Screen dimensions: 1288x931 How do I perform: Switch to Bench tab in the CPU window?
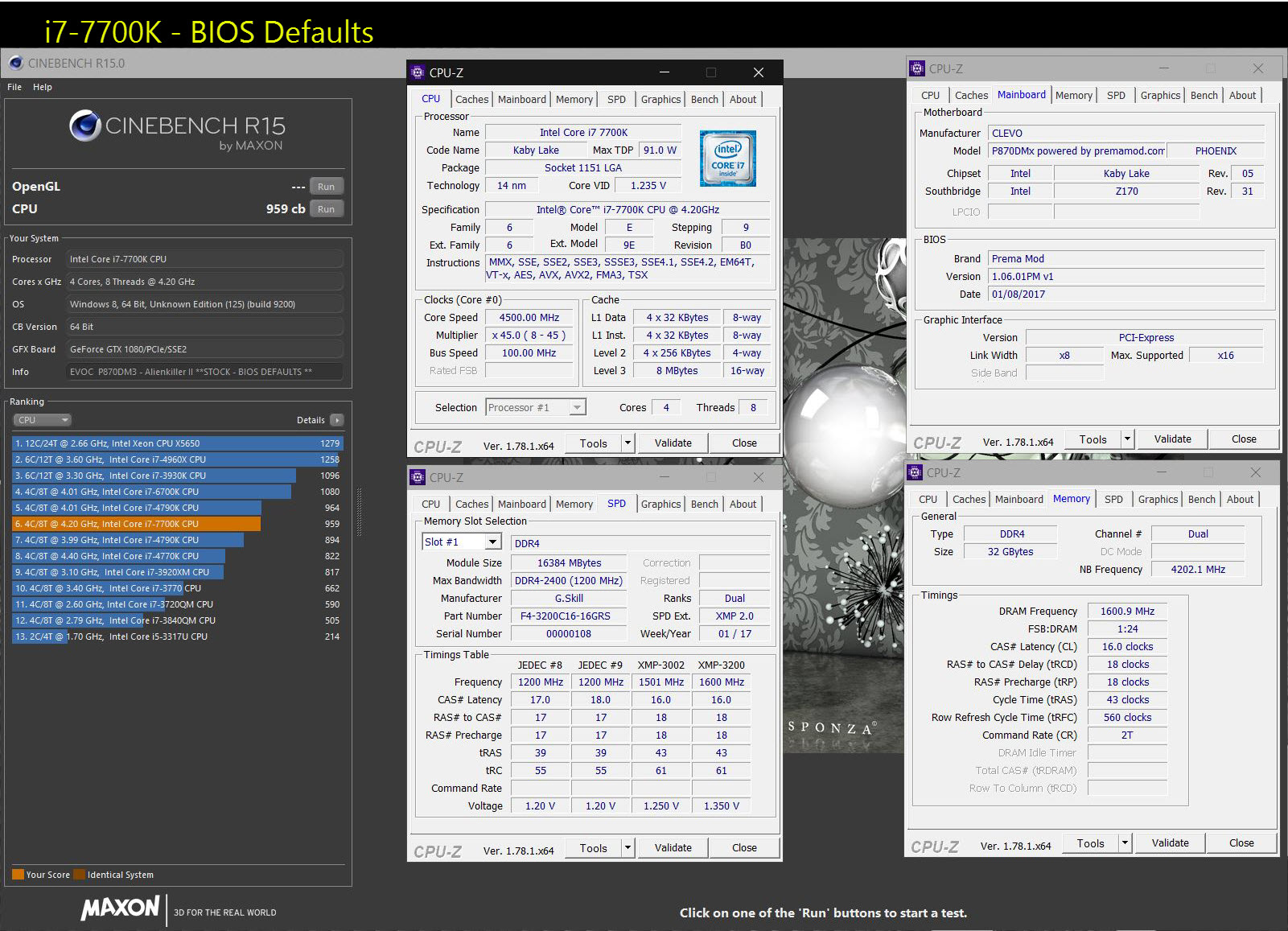[704, 99]
